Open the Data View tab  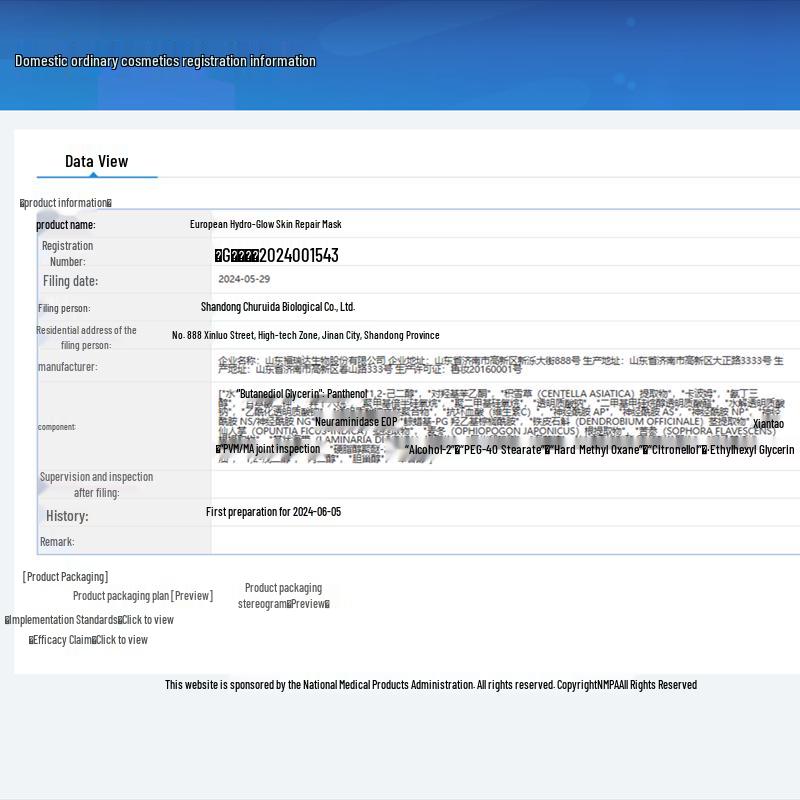pos(96,161)
